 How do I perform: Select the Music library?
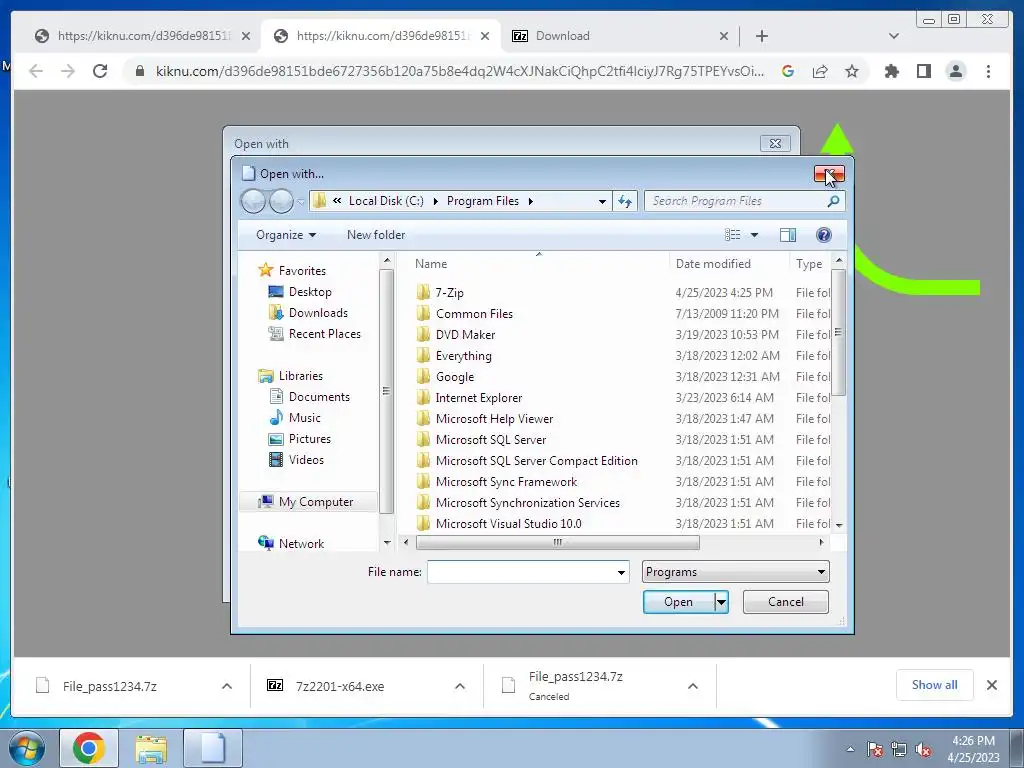(304, 418)
